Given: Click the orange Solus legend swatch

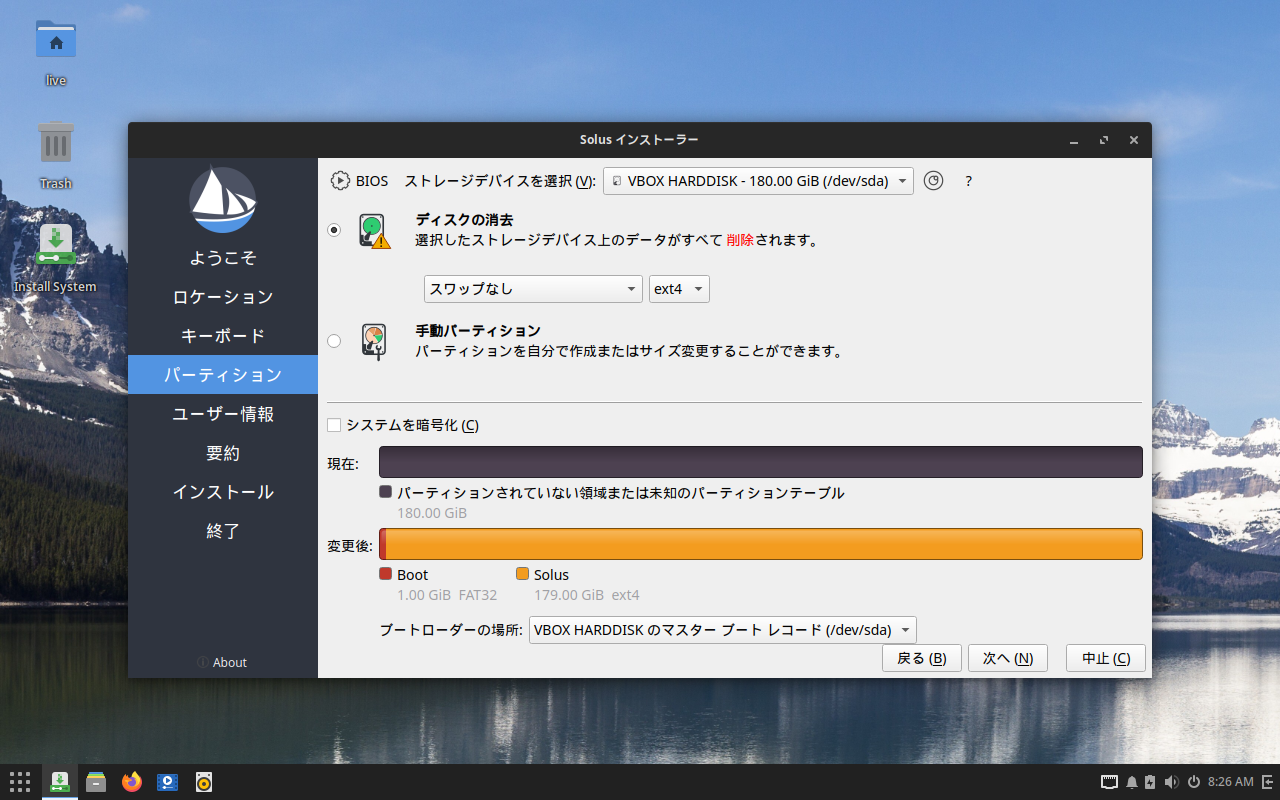Looking at the screenshot, I should (522, 574).
